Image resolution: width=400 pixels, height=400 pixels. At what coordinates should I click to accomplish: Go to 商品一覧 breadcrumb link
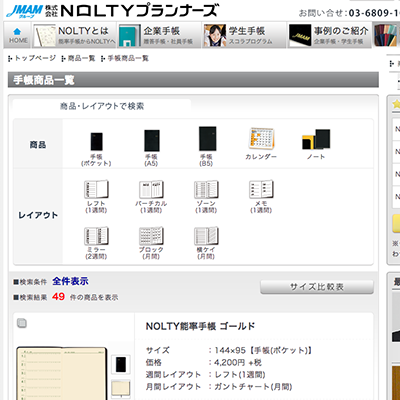pos(81,58)
